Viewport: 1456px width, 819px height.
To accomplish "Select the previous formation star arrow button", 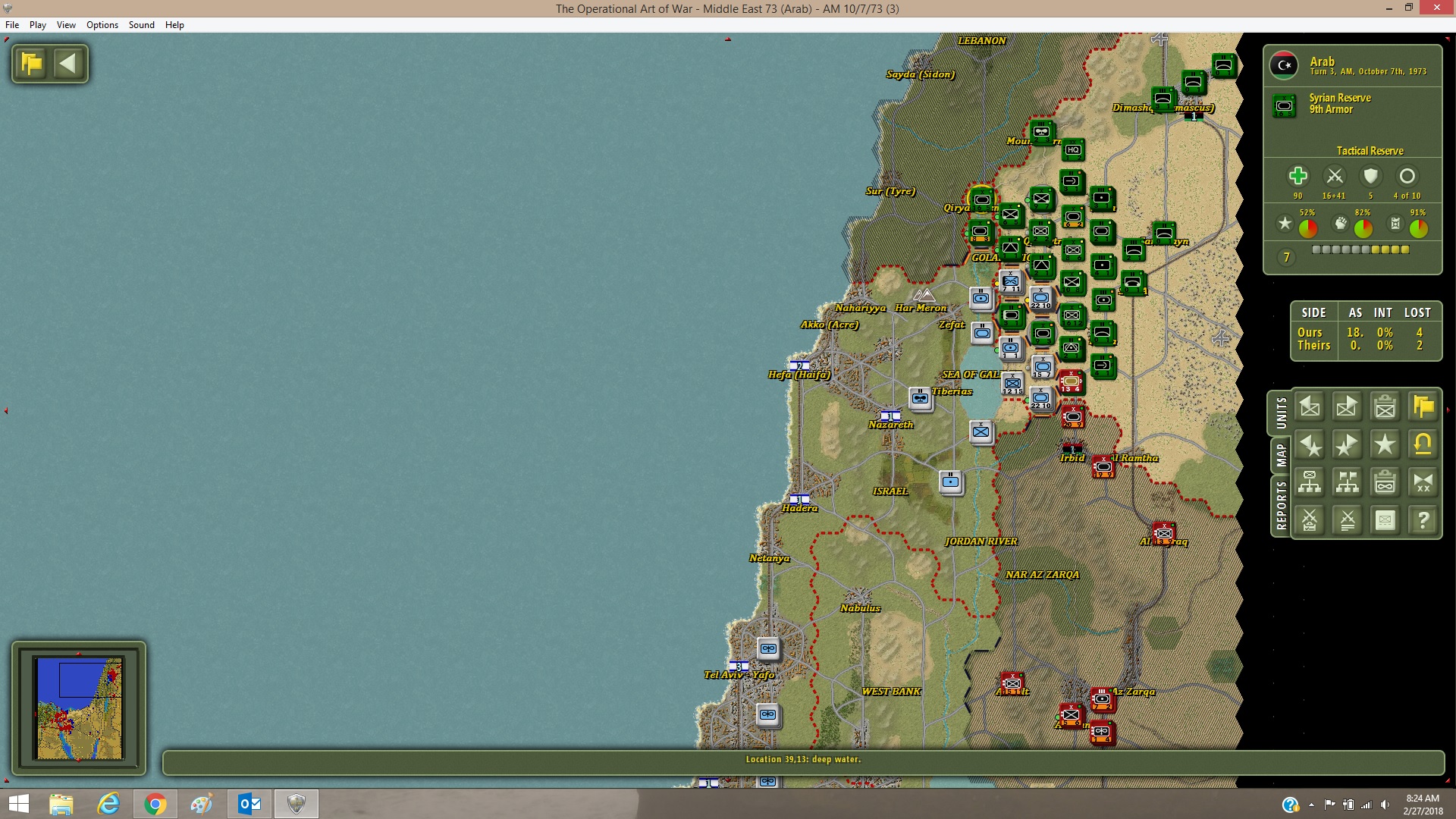I will (1310, 445).
